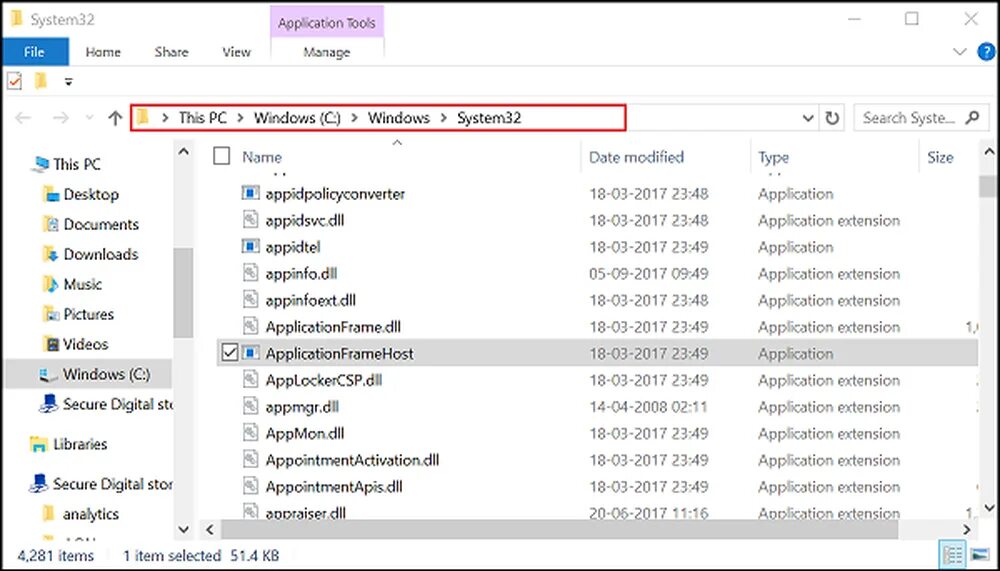
Task: Select the appidpolicyconverter application icon
Action: click(x=251, y=193)
